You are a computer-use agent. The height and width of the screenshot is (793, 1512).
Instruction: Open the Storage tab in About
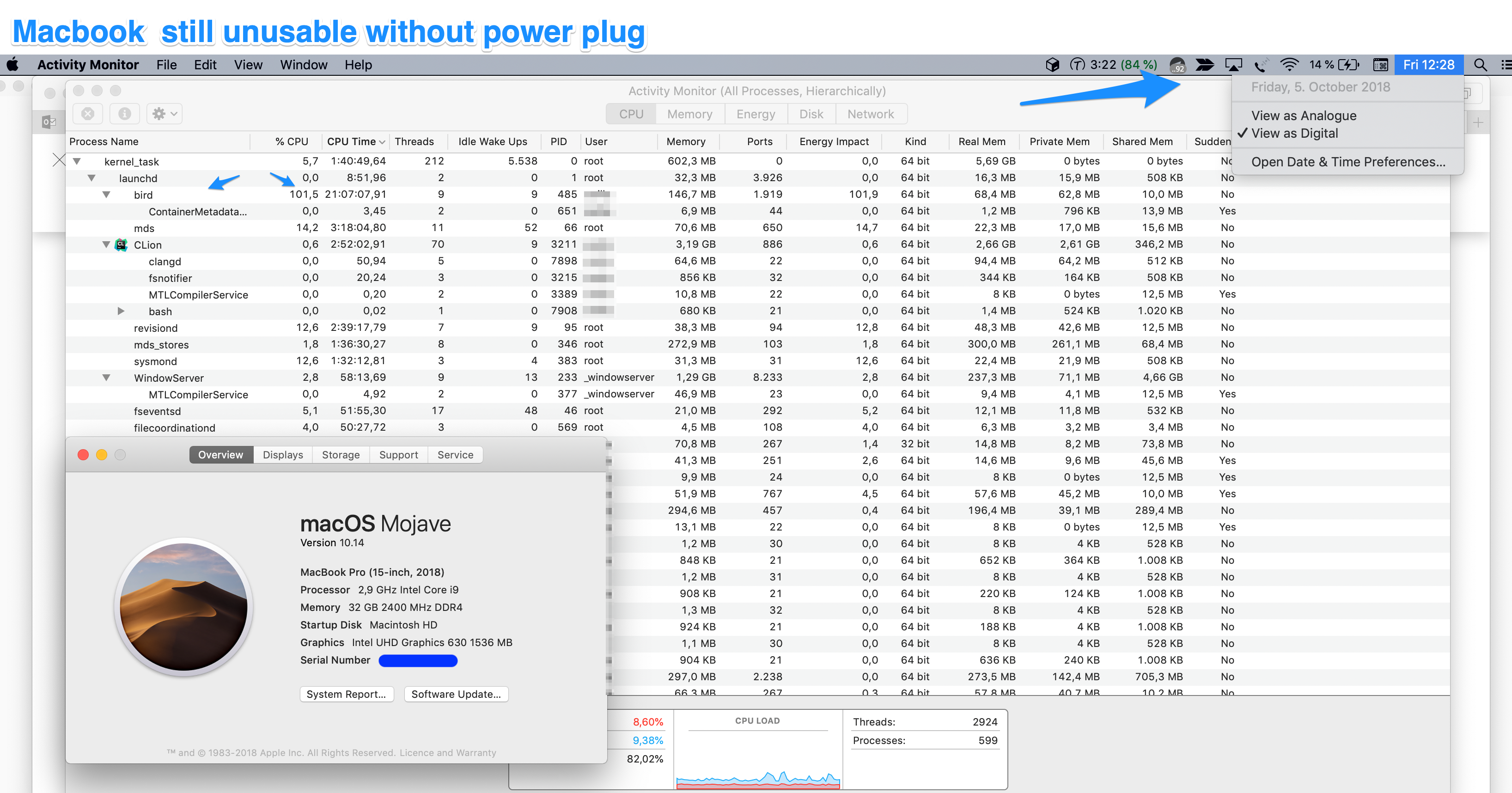point(341,455)
